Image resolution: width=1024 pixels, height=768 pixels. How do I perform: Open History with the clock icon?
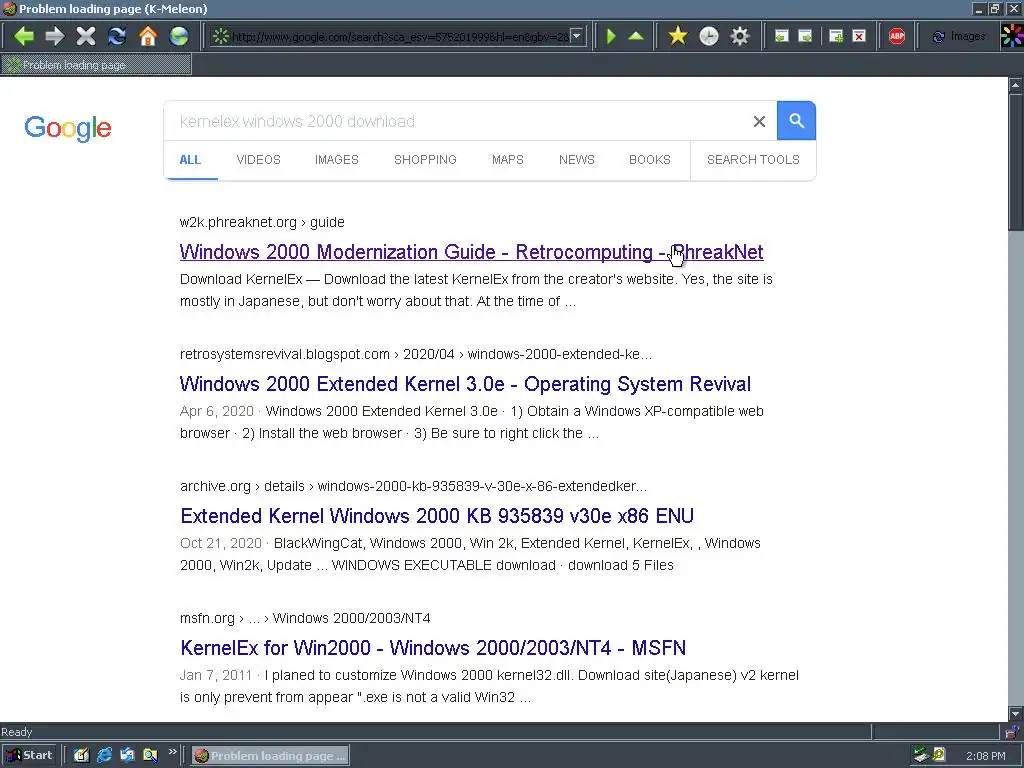point(709,36)
